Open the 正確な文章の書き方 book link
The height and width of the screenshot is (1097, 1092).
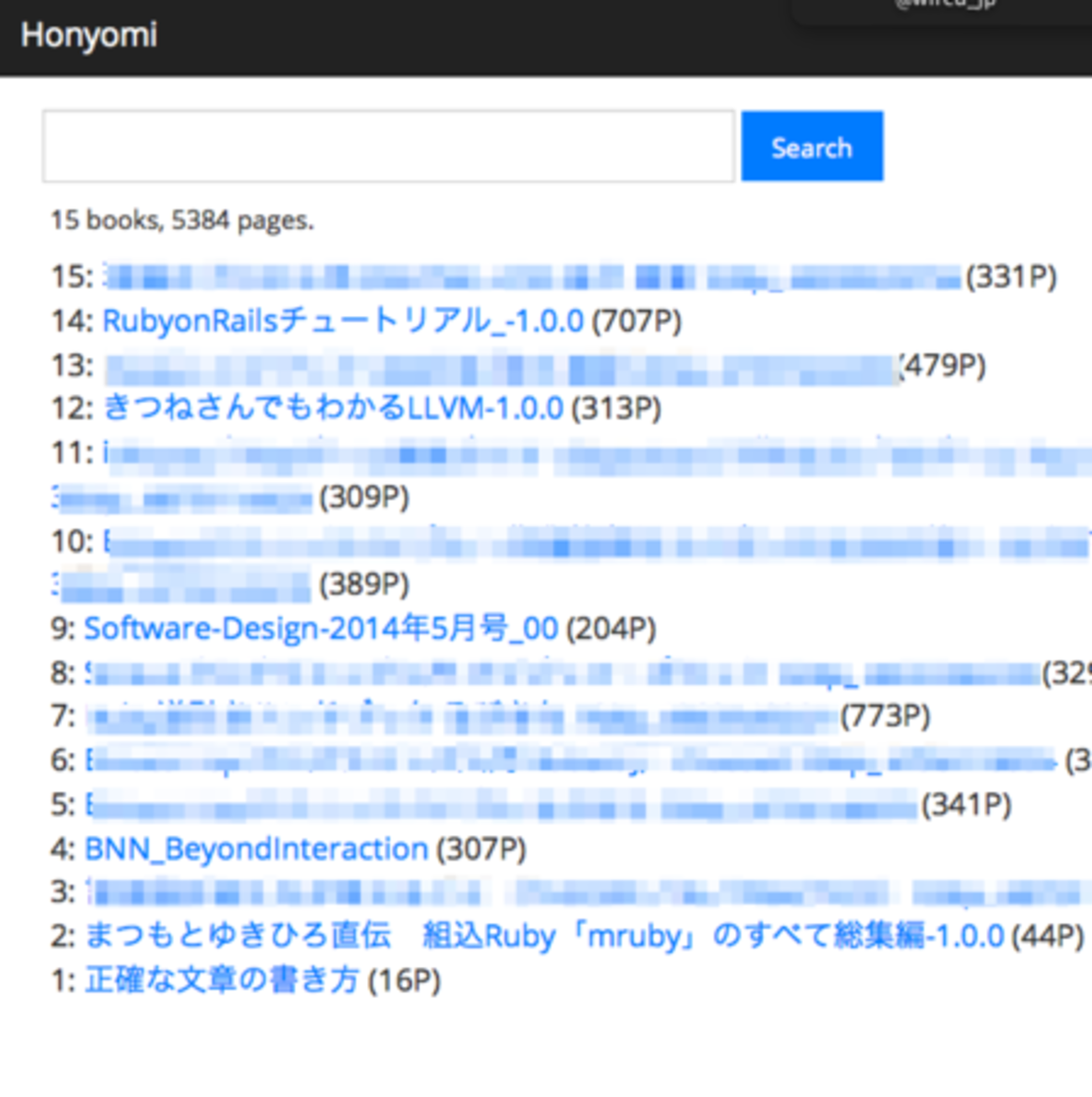tap(222, 980)
